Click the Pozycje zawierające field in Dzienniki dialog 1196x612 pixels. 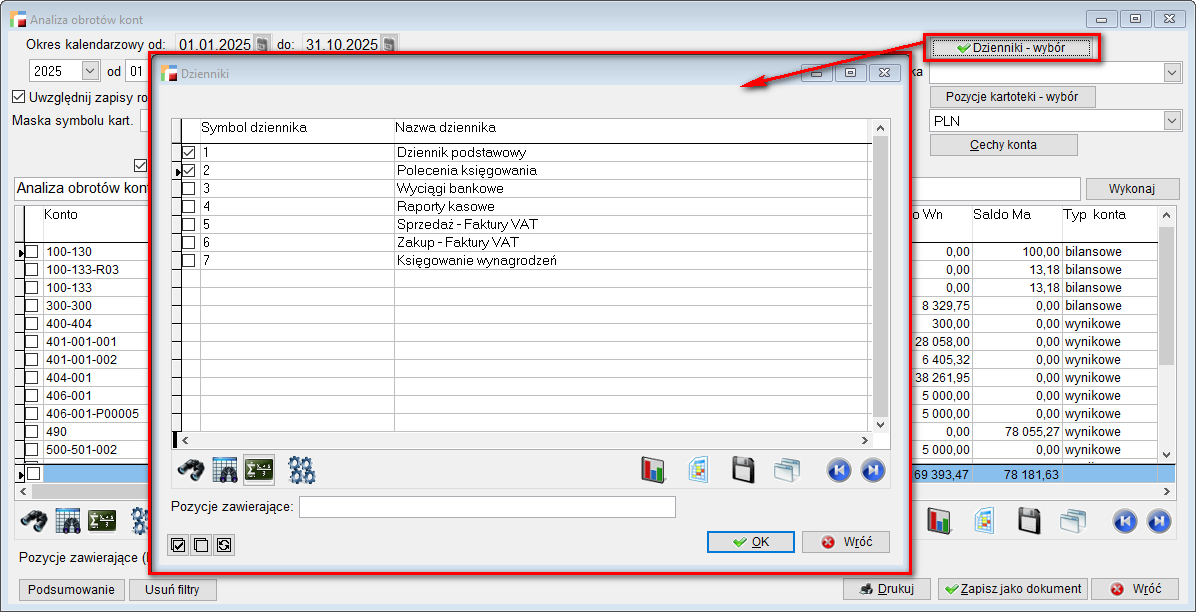(x=487, y=508)
